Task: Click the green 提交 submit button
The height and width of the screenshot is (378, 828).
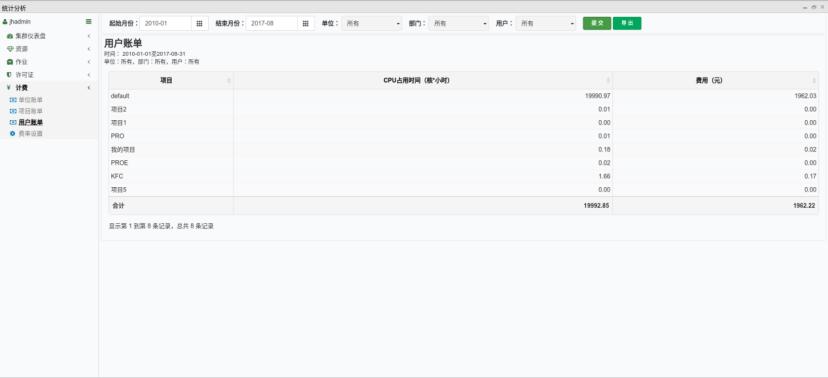Action: [x=597, y=23]
